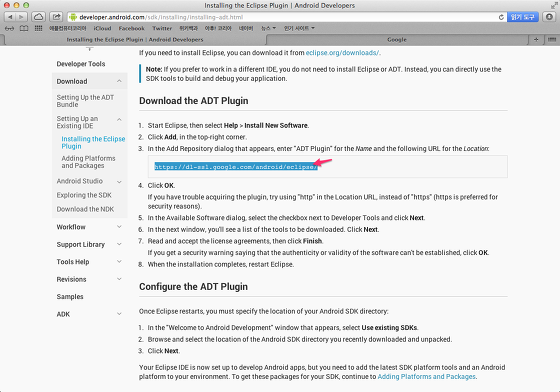Screen dimensions: 560x392
Task: Add a new tab with plus button
Action: [536, 39]
